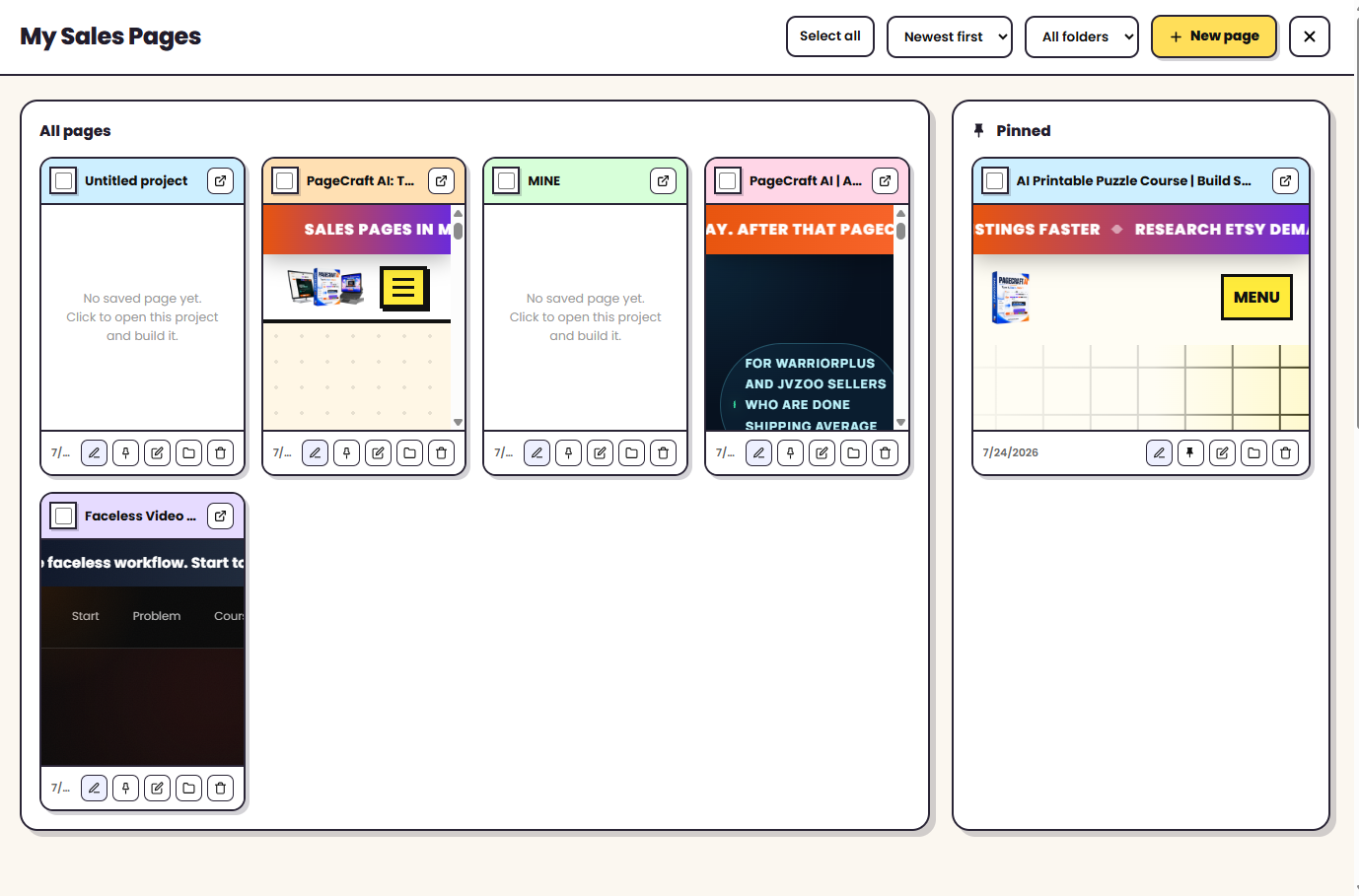This screenshot has width=1359, height=896.
Task: Open the PageCraft AI: T… page externally
Action: pos(441,181)
